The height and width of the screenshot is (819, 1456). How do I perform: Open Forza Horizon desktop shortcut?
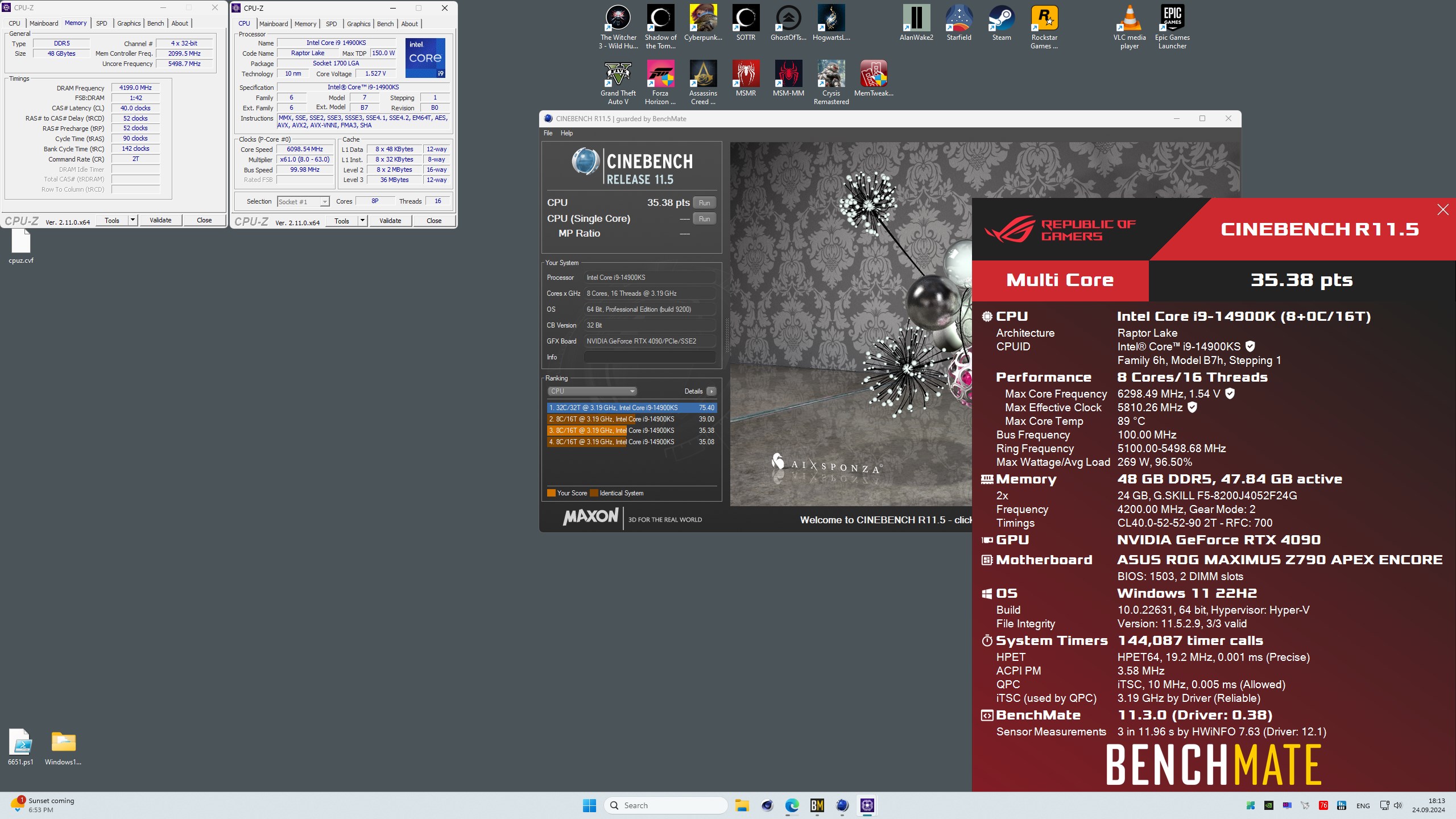pos(660,82)
